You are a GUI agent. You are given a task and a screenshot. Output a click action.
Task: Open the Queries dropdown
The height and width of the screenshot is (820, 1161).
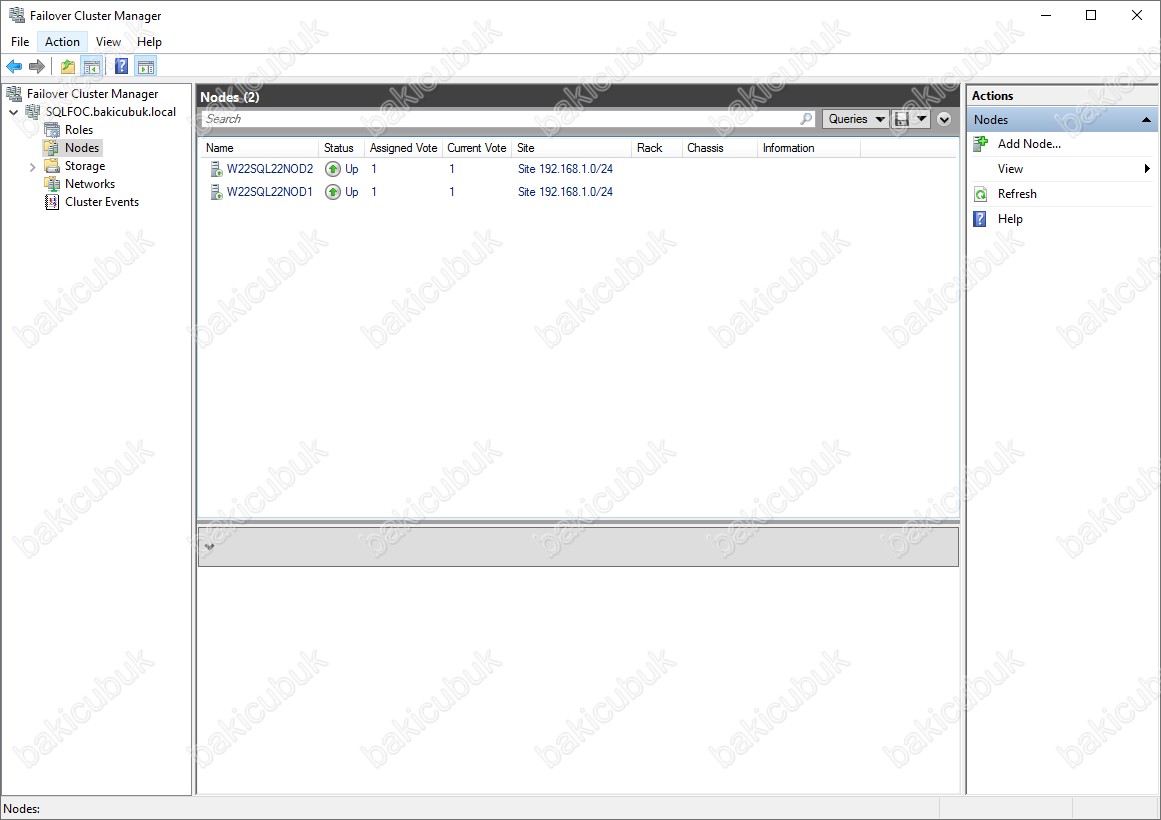click(855, 119)
